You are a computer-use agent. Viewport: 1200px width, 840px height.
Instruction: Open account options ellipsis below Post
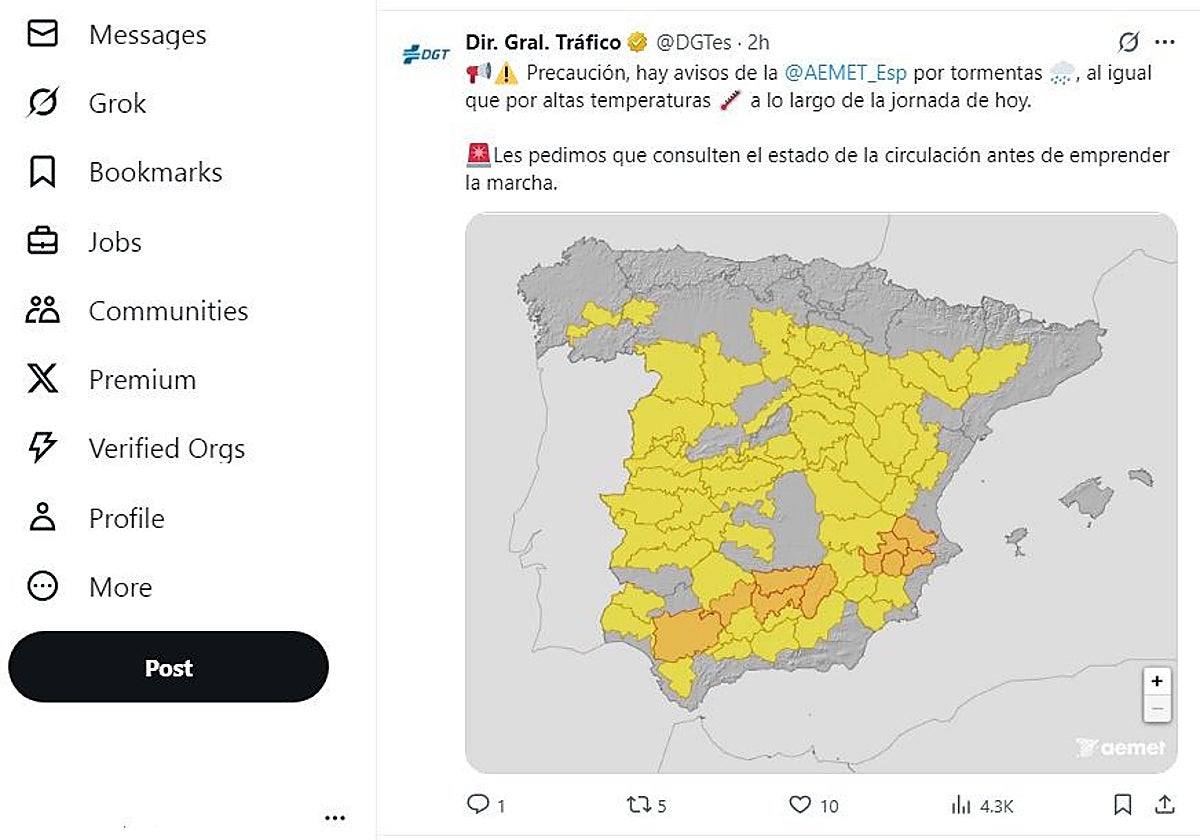335,818
